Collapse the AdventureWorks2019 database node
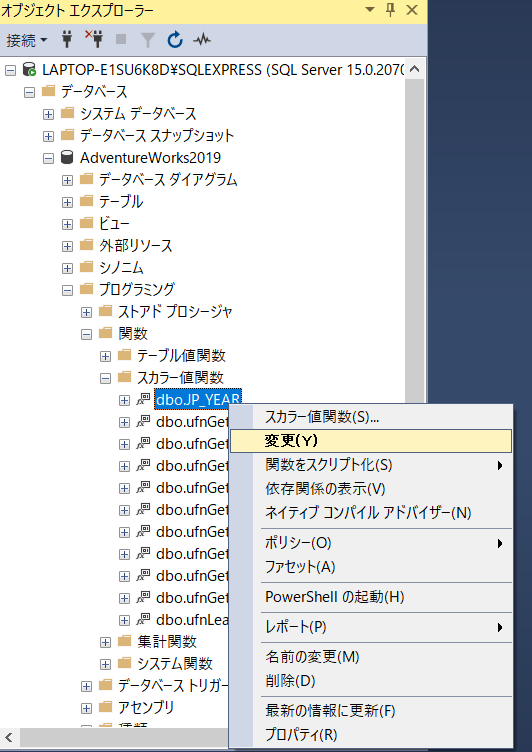Viewport: 532px width, 752px height. [48, 158]
